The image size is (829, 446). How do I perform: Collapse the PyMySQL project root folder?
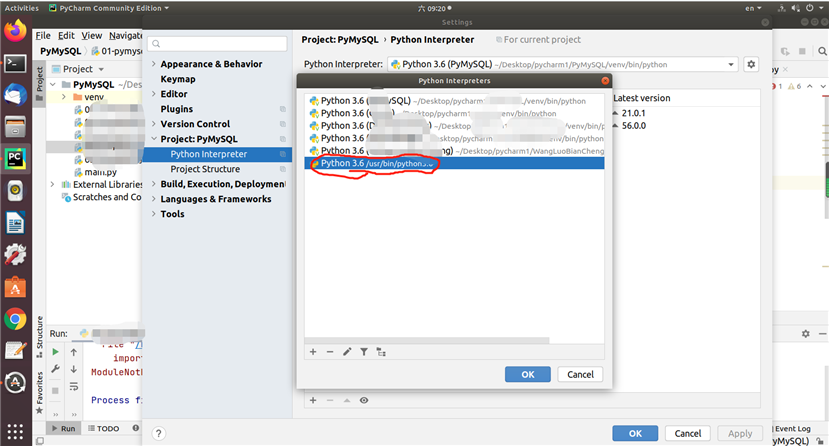coord(53,85)
